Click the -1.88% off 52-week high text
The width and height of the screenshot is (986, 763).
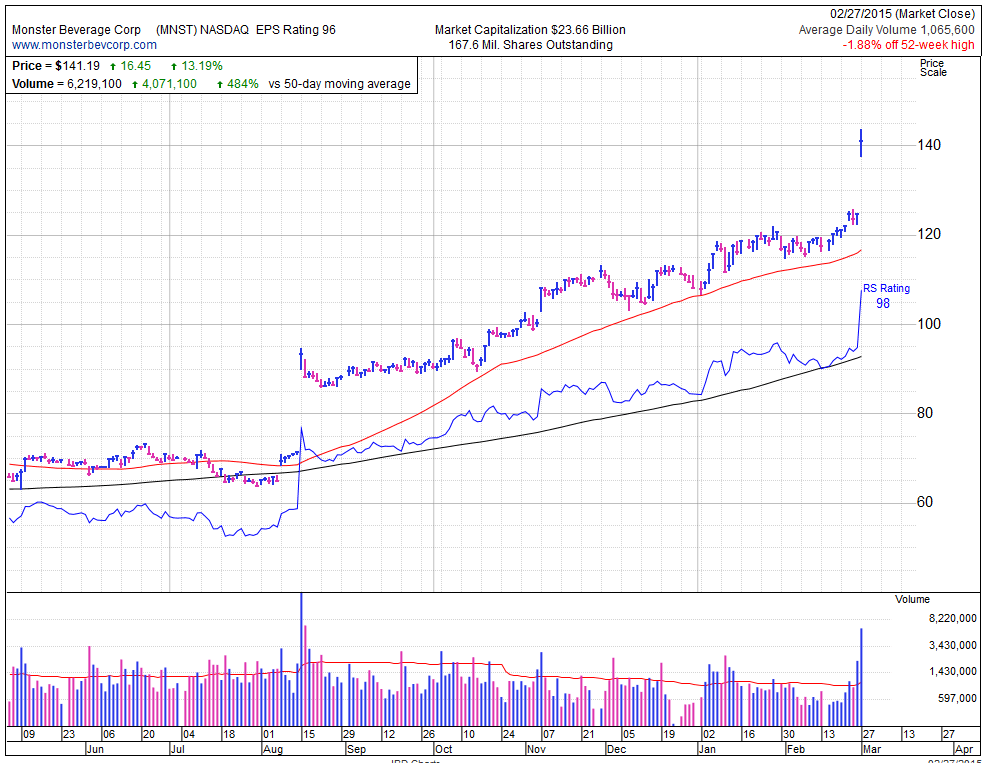(909, 45)
